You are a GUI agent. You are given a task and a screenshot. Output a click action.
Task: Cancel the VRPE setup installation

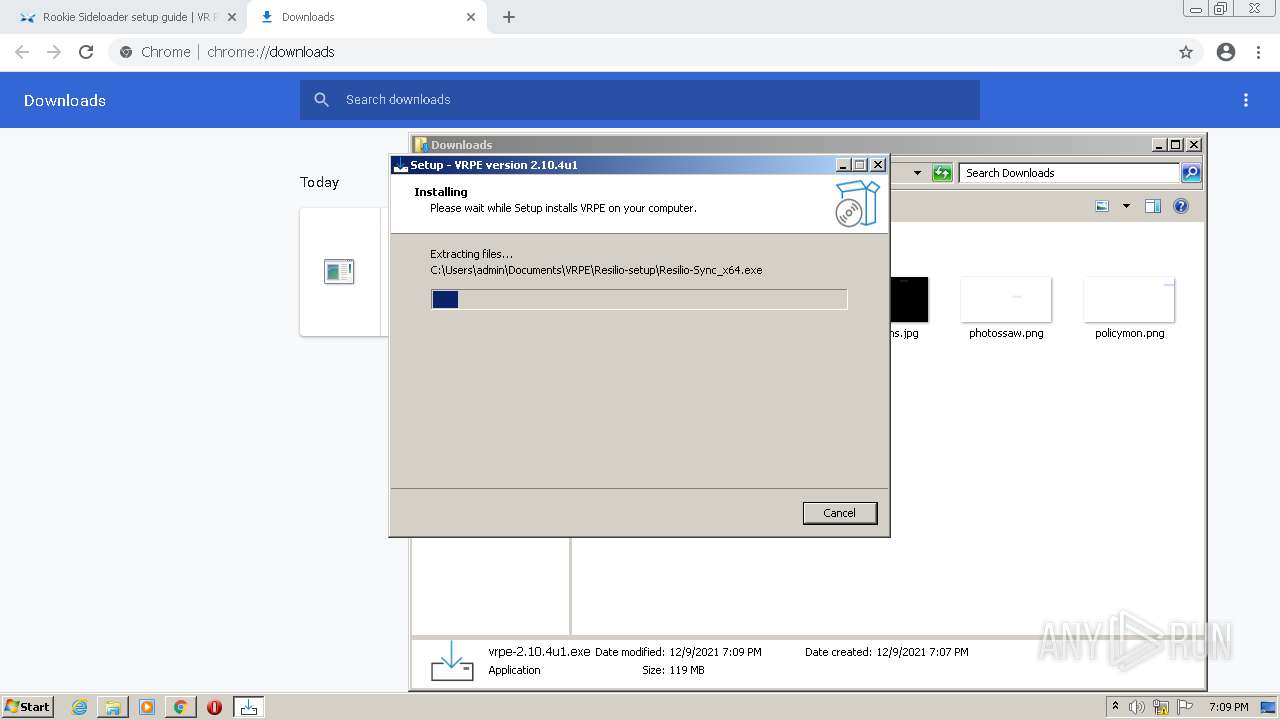(x=840, y=513)
